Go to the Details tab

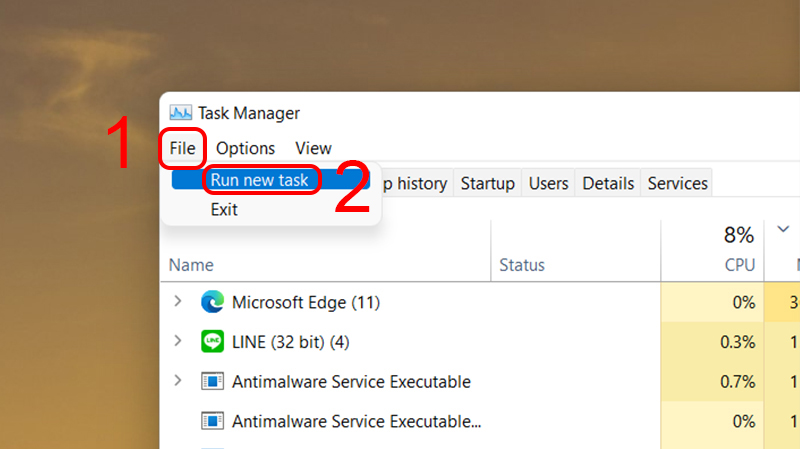click(608, 183)
